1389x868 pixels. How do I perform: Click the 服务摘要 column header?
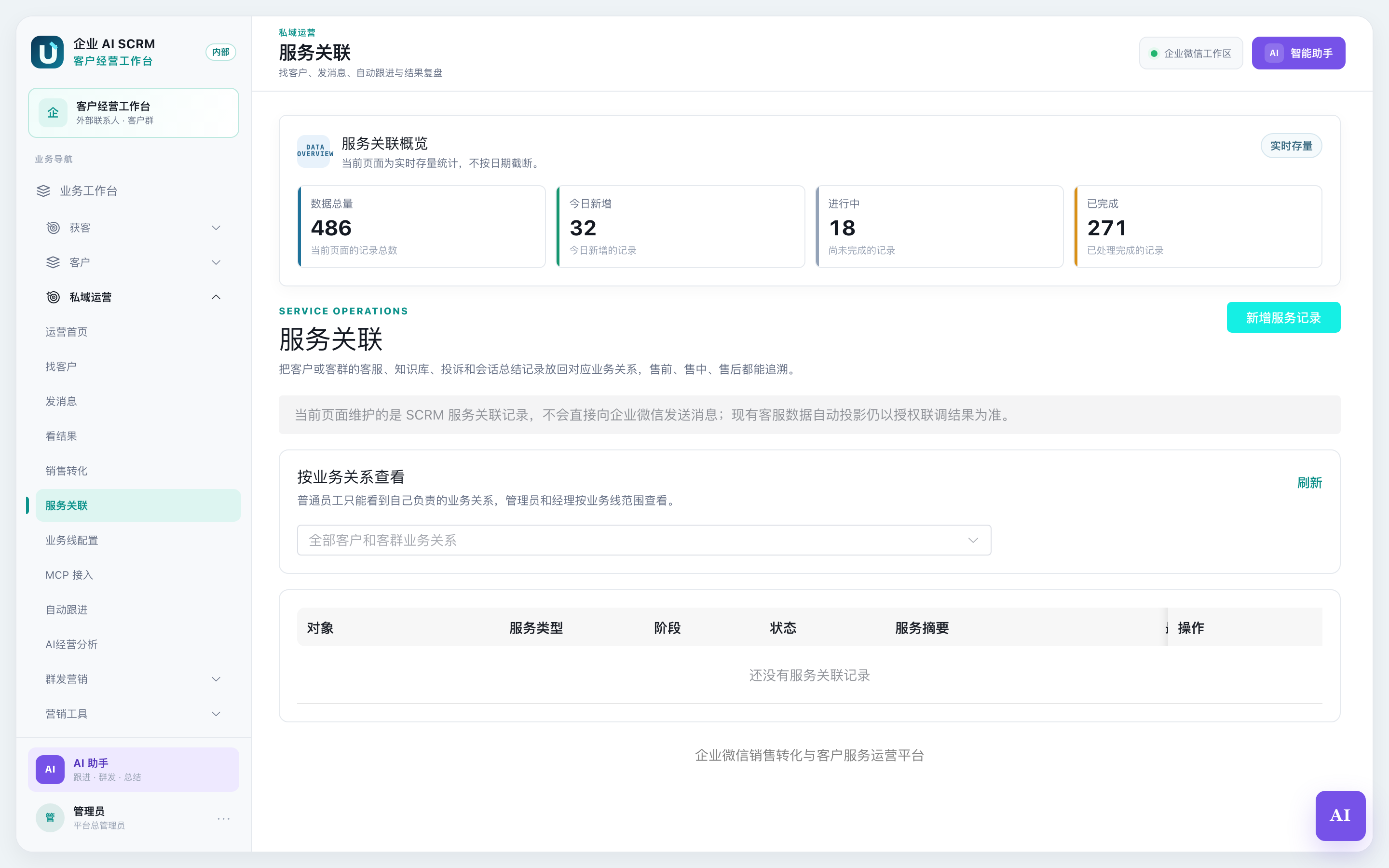coord(922,627)
